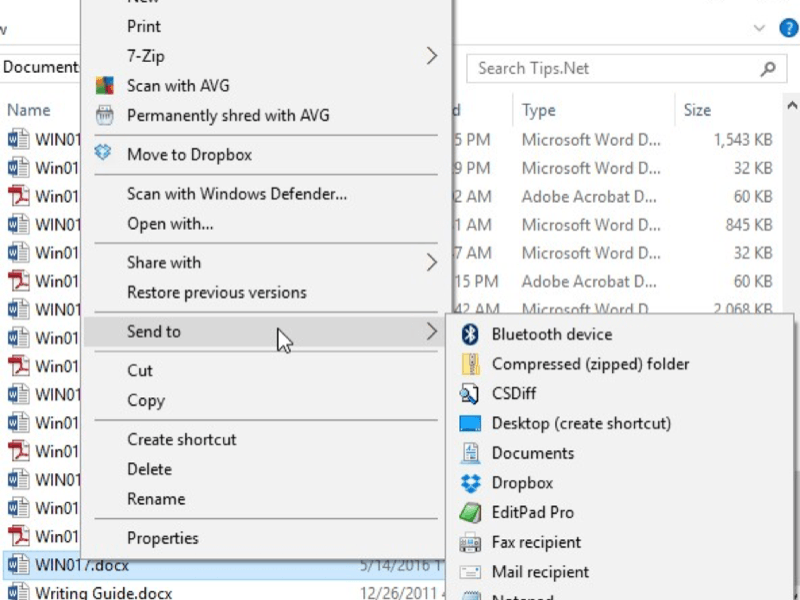
Task: Select Desktop (create shortcut)
Action: (581, 423)
